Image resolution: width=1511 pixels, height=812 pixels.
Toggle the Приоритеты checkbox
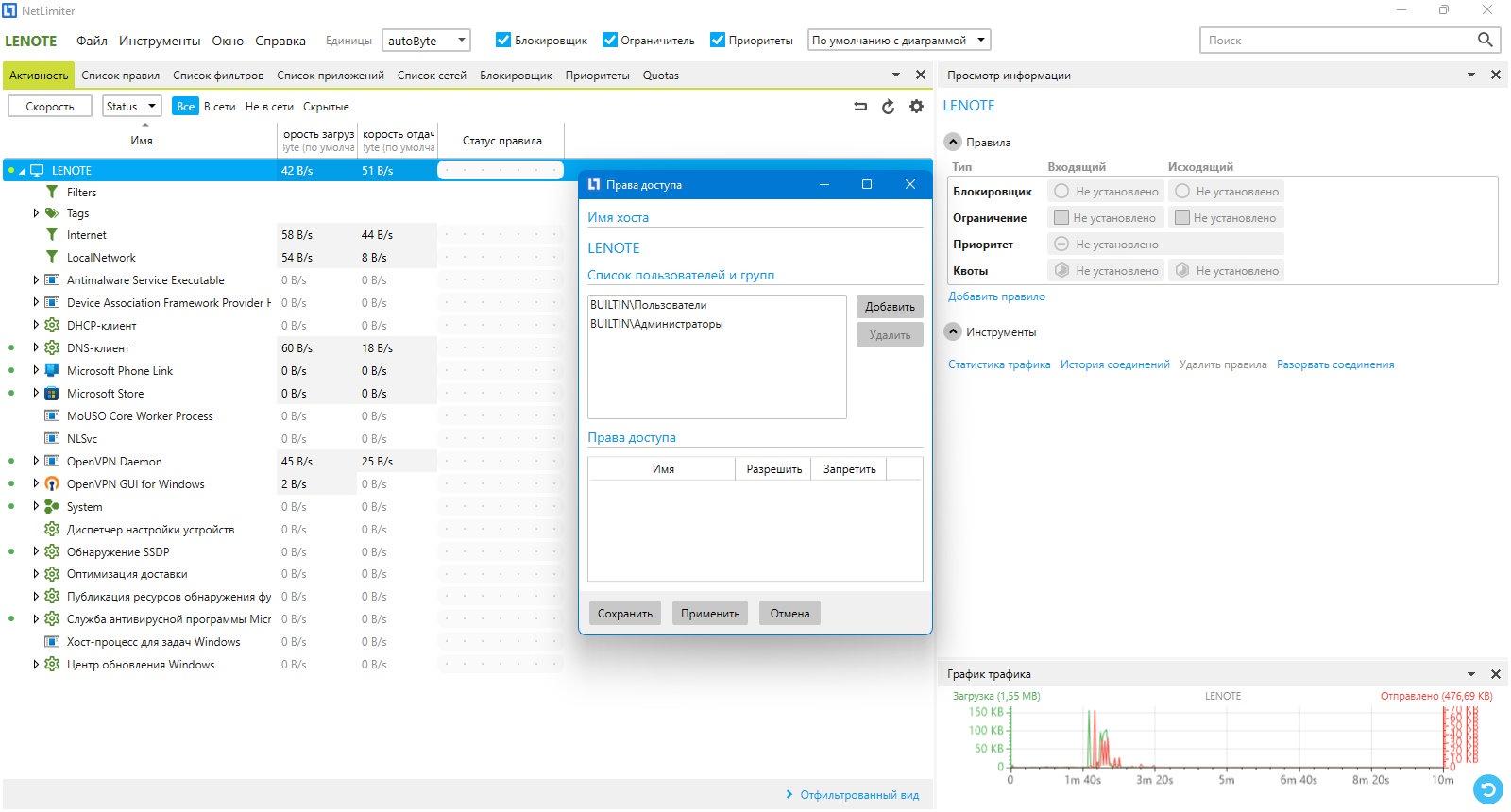(718, 40)
